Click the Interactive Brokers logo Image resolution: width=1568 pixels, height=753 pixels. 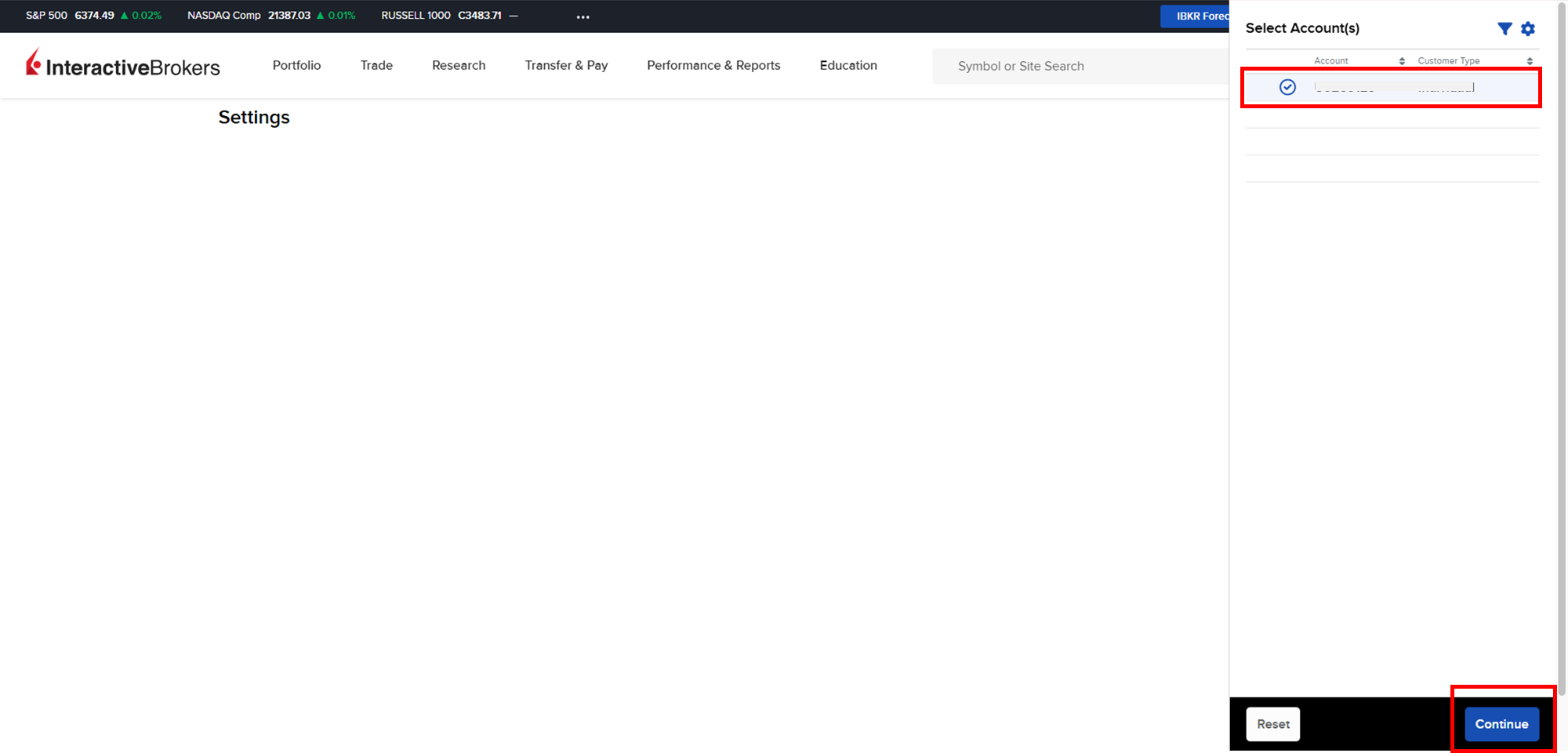point(123,65)
